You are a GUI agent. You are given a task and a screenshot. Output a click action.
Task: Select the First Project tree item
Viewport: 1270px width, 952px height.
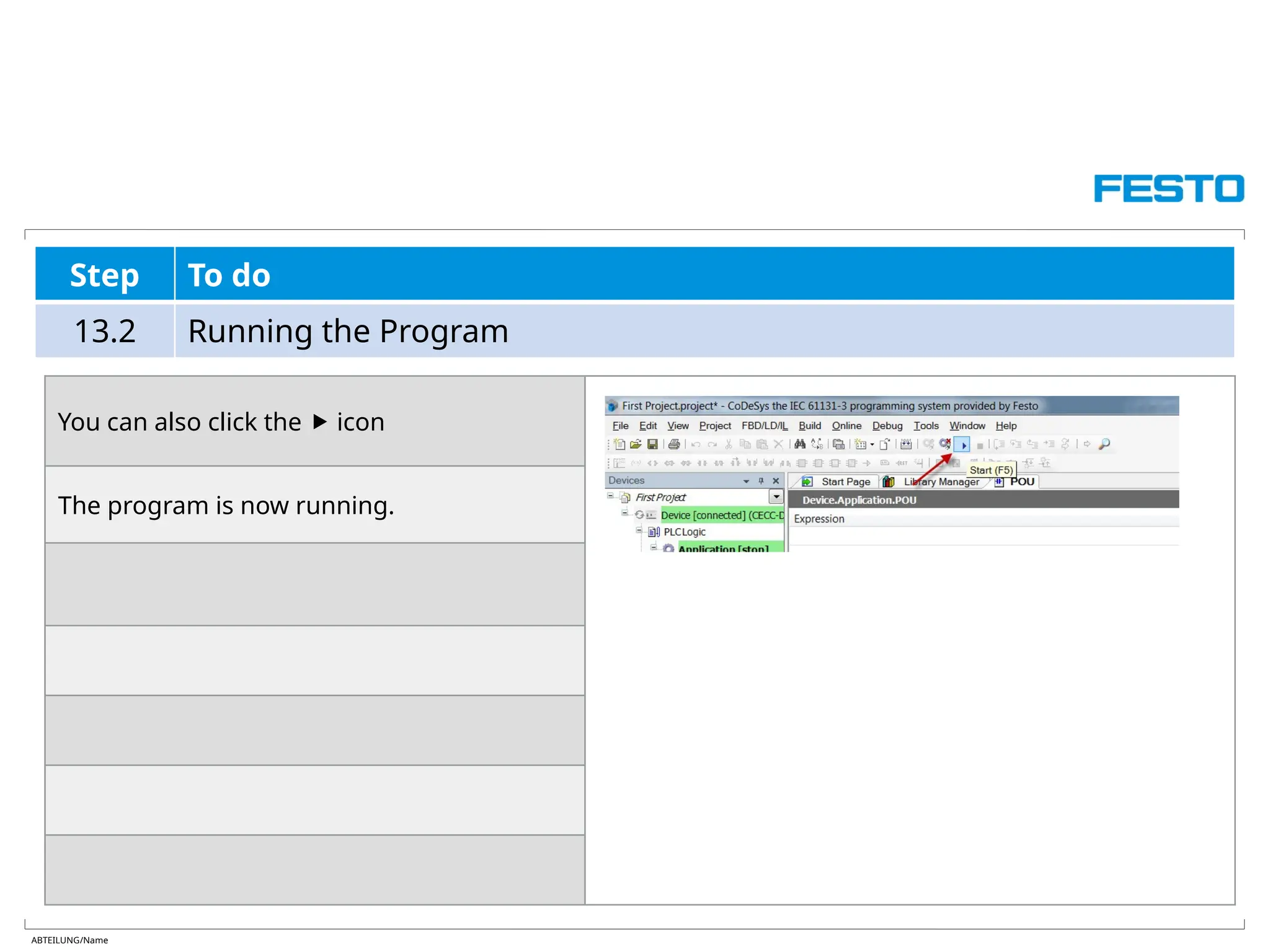pos(660,497)
